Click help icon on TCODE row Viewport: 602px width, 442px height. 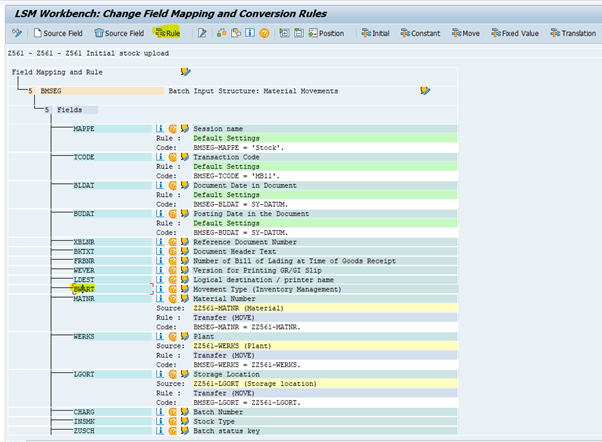tap(173, 157)
